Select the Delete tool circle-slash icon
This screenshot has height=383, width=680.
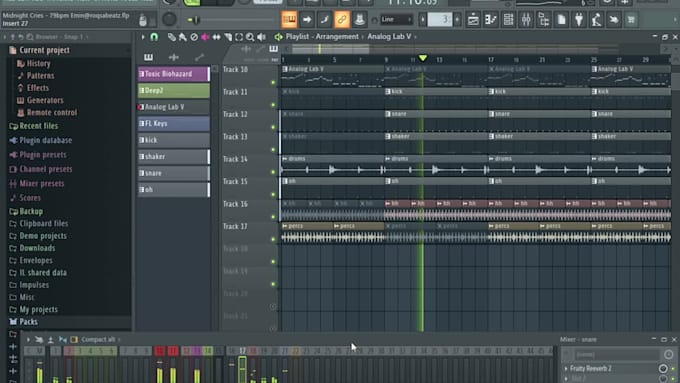click(x=194, y=37)
